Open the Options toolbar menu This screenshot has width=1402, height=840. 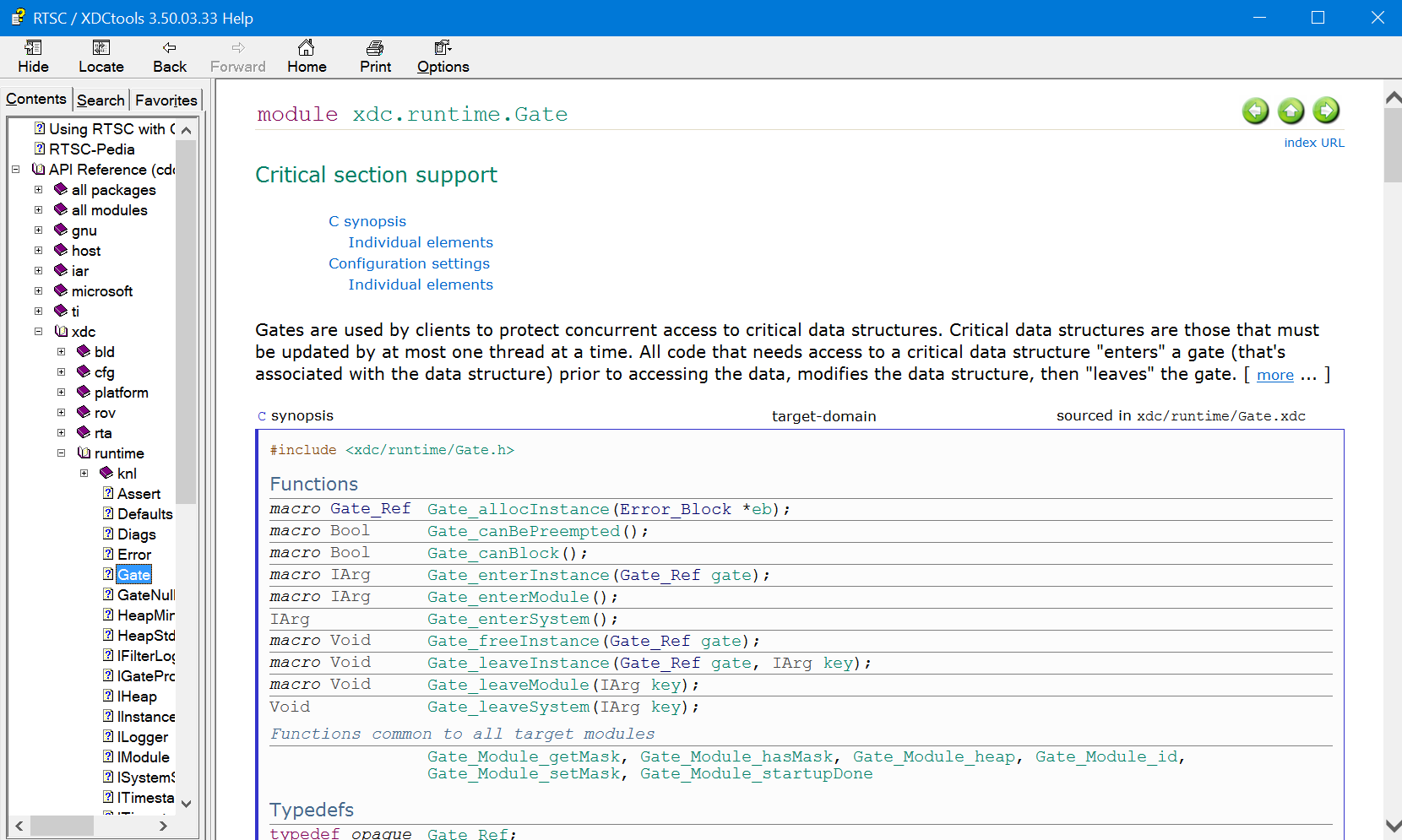pos(443,57)
